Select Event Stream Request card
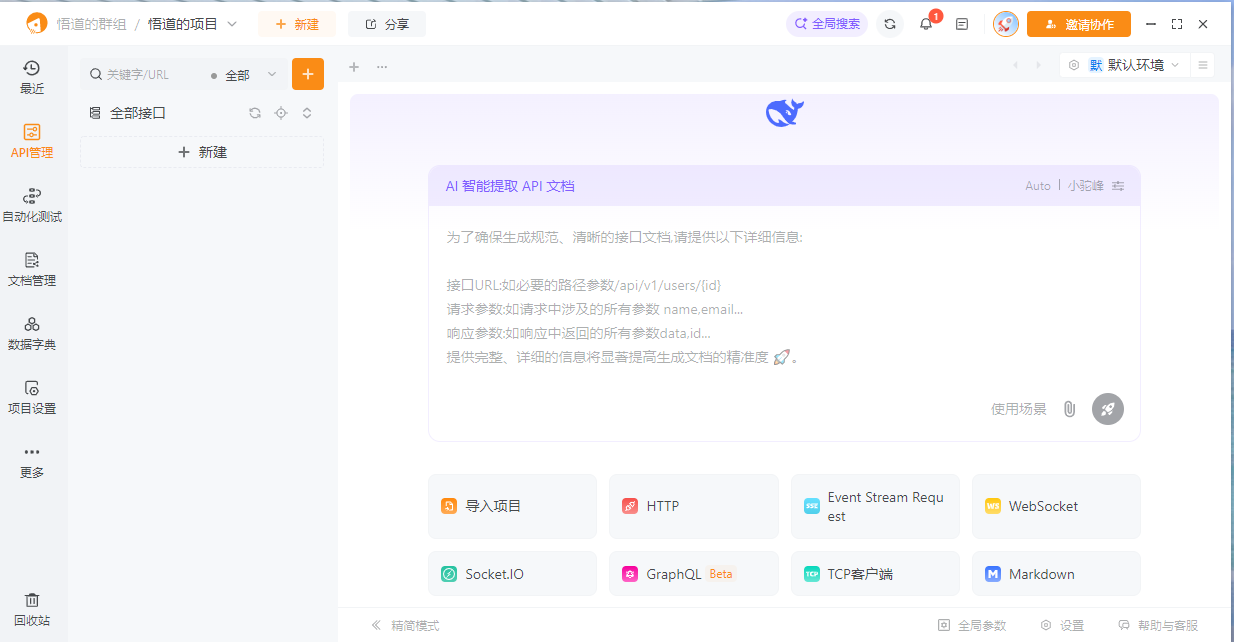Screen dimensions: 1234x642 875,506
